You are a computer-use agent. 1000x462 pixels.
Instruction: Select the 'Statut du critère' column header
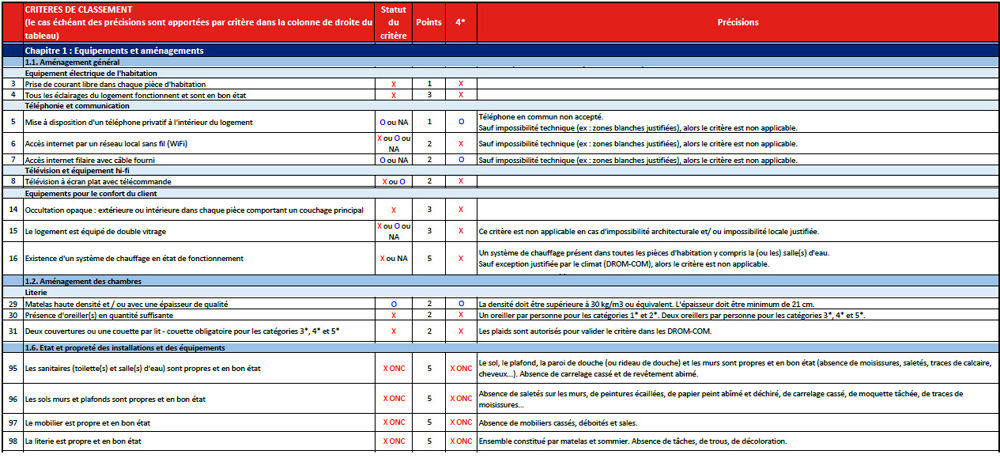(x=393, y=22)
